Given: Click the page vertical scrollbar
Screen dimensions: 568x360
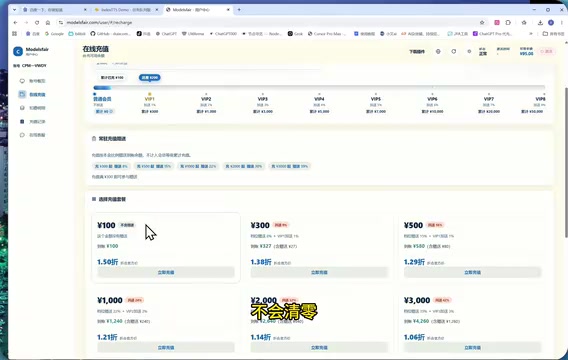Looking at the screenshot, I should (x=565, y=163).
